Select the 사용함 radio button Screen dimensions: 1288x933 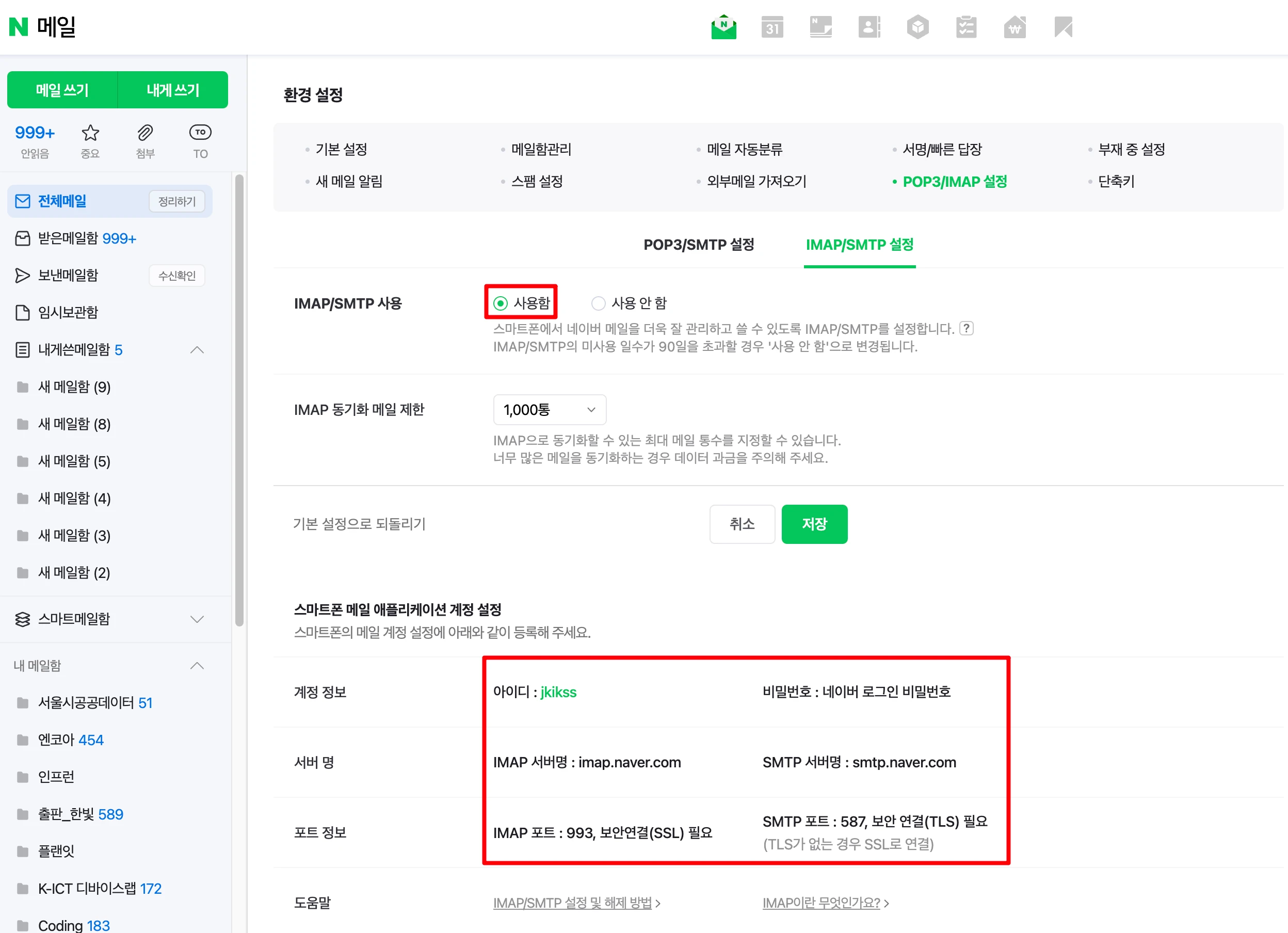click(x=501, y=303)
